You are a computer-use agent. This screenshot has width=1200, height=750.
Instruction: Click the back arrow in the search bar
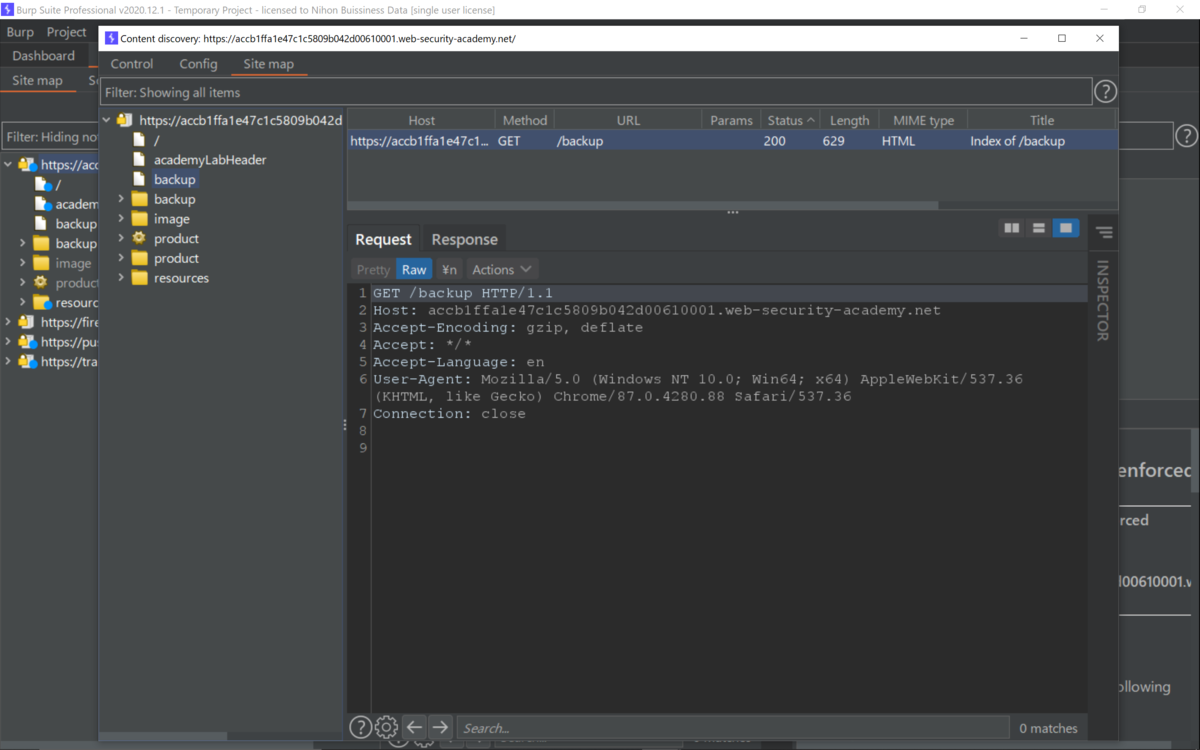[x=414, y=727]
